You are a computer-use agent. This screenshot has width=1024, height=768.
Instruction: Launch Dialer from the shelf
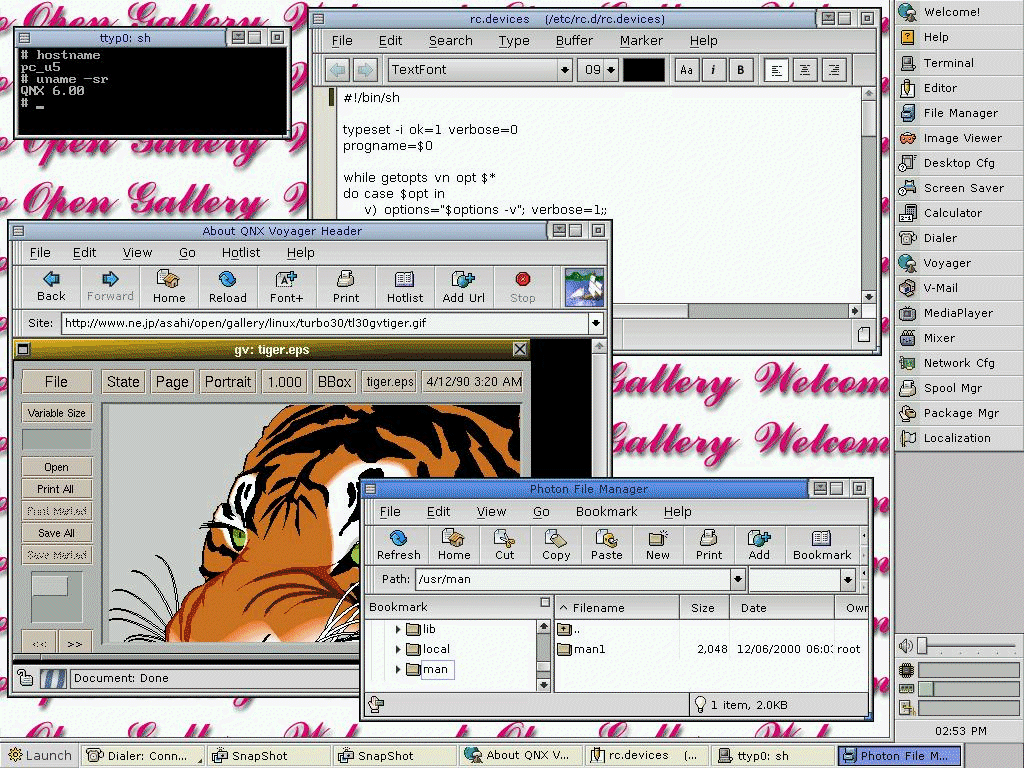tap(959, 238)
